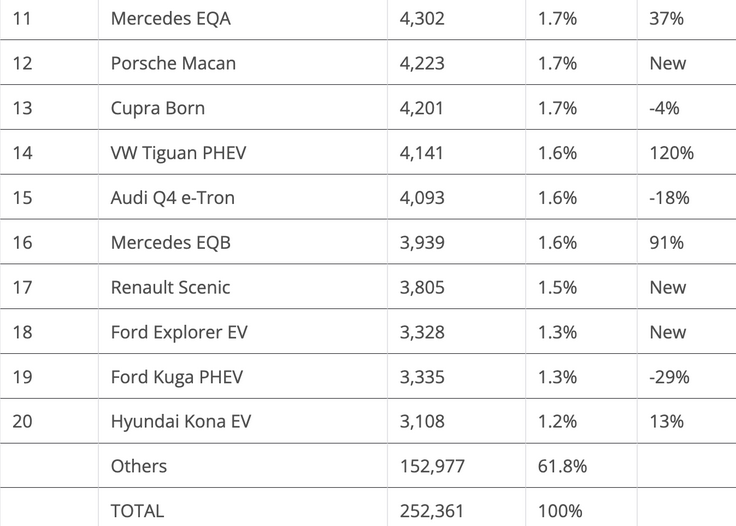Select the 152,977 Others sales value
This screenshot has height=526, width=736.
tap(431, 466)
